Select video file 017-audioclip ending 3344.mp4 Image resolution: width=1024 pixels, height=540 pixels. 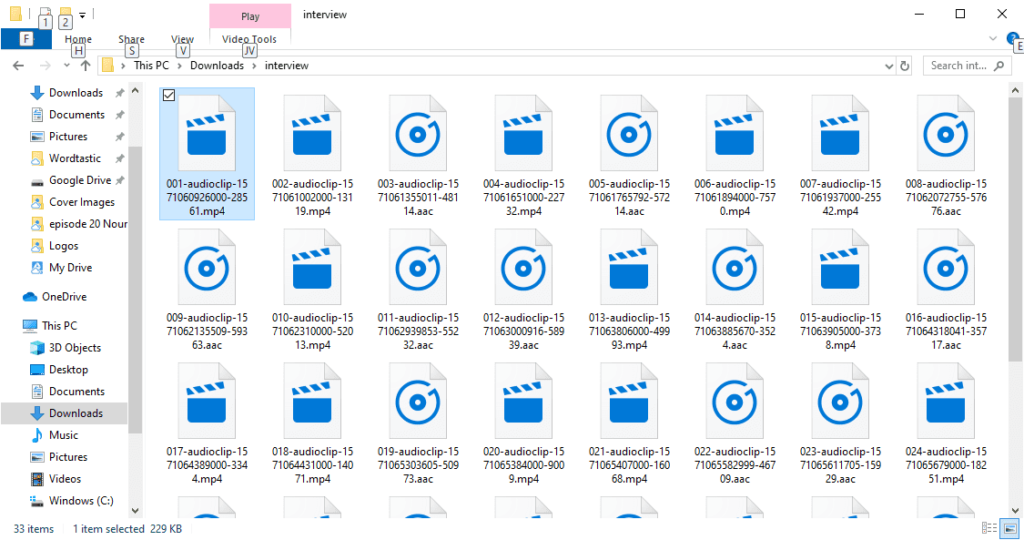click(x=207, y=423)
